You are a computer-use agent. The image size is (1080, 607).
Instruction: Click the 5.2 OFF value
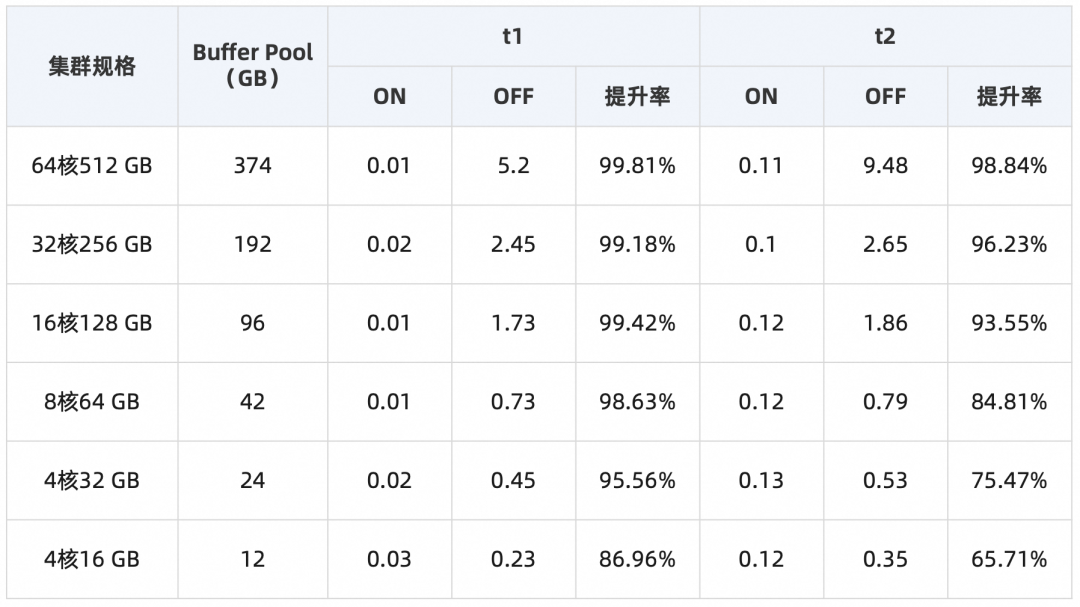tap(513, 165)
